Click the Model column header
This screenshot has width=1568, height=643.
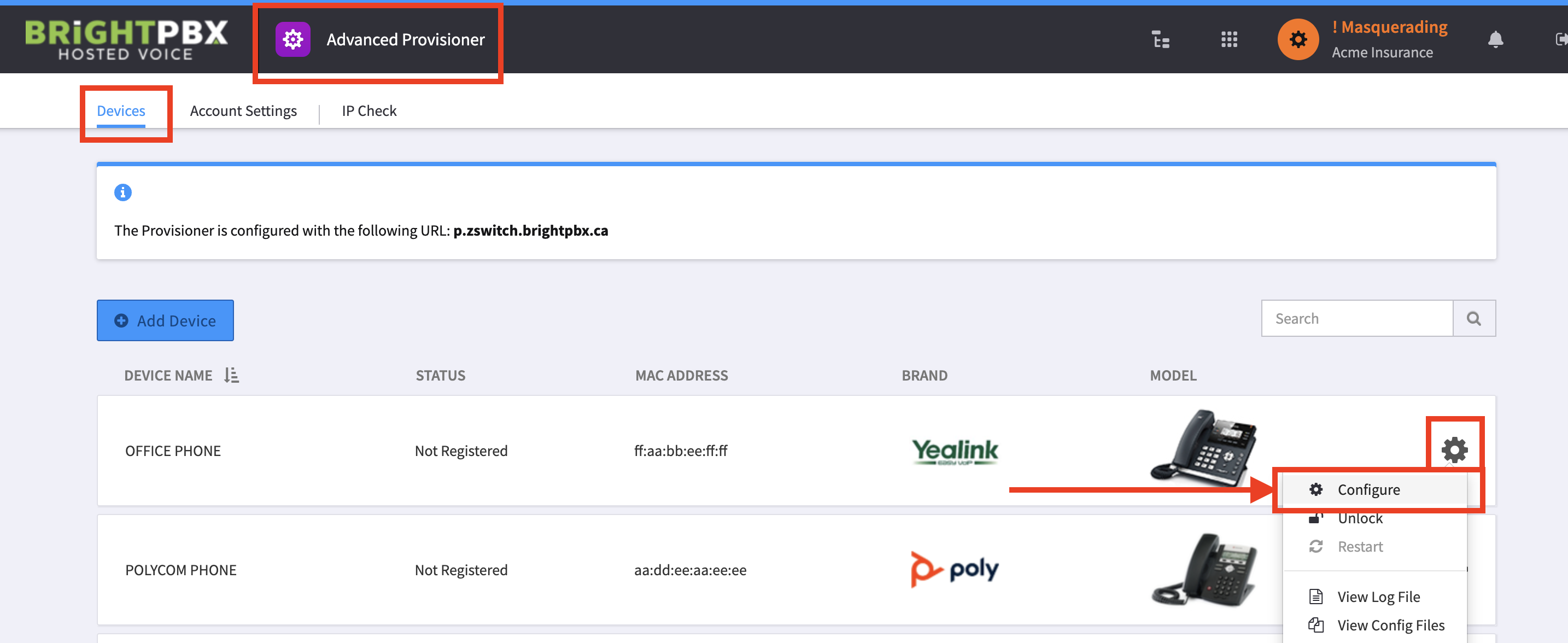coord(1173,376)
